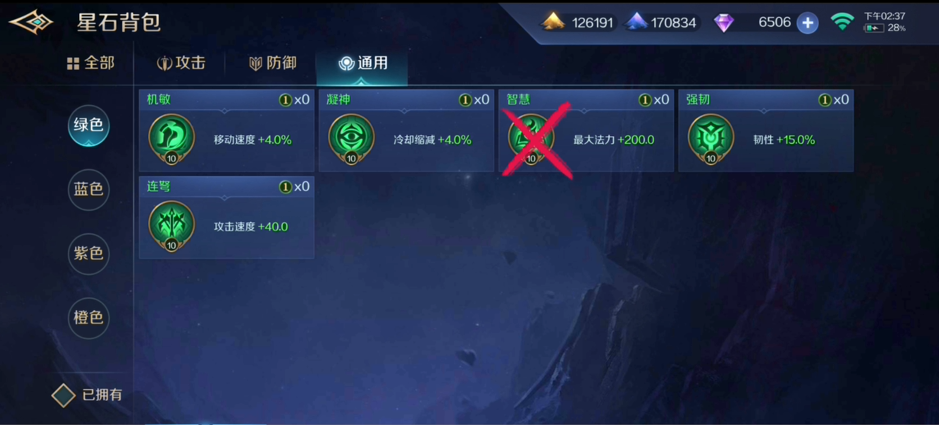939x425 pixels.
Task: Toggle the 已拥有 owned-only checkbox
Action: [63, 395]
